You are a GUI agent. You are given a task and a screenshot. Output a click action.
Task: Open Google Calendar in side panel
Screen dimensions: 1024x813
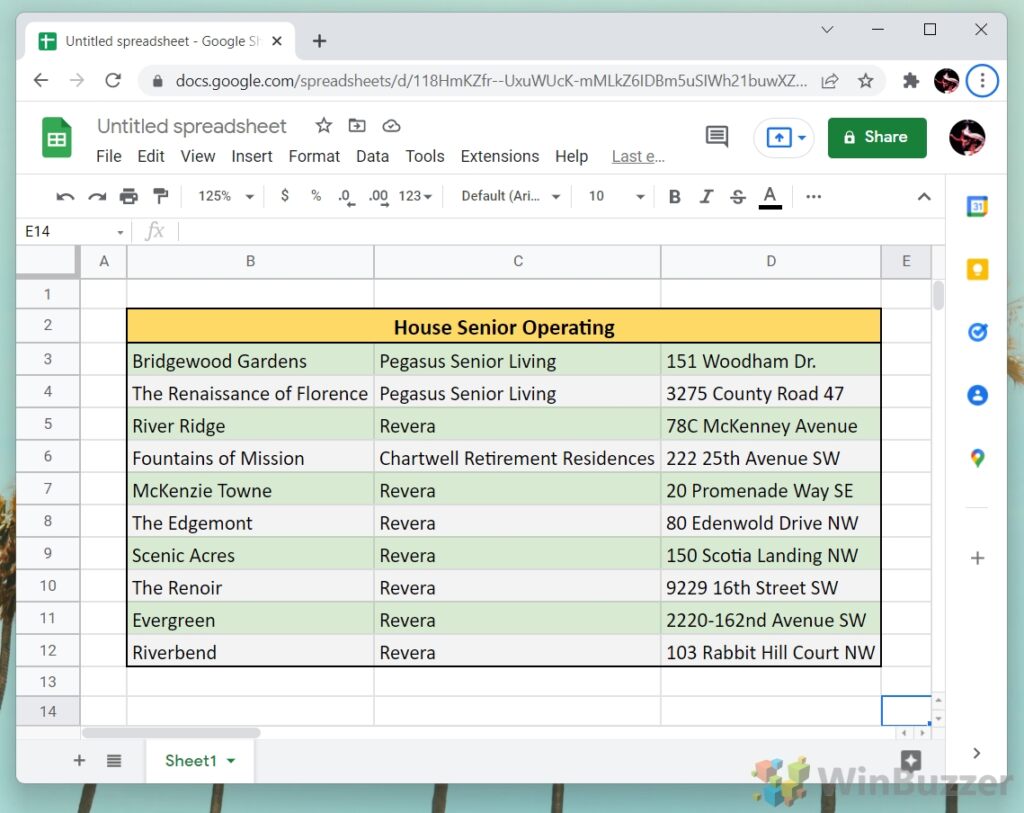pyautogui.click(x=977, y=207)
